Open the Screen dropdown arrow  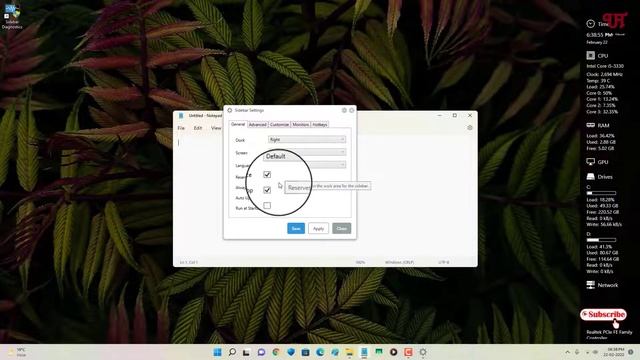pyautogui.click(x=342, y=152)
